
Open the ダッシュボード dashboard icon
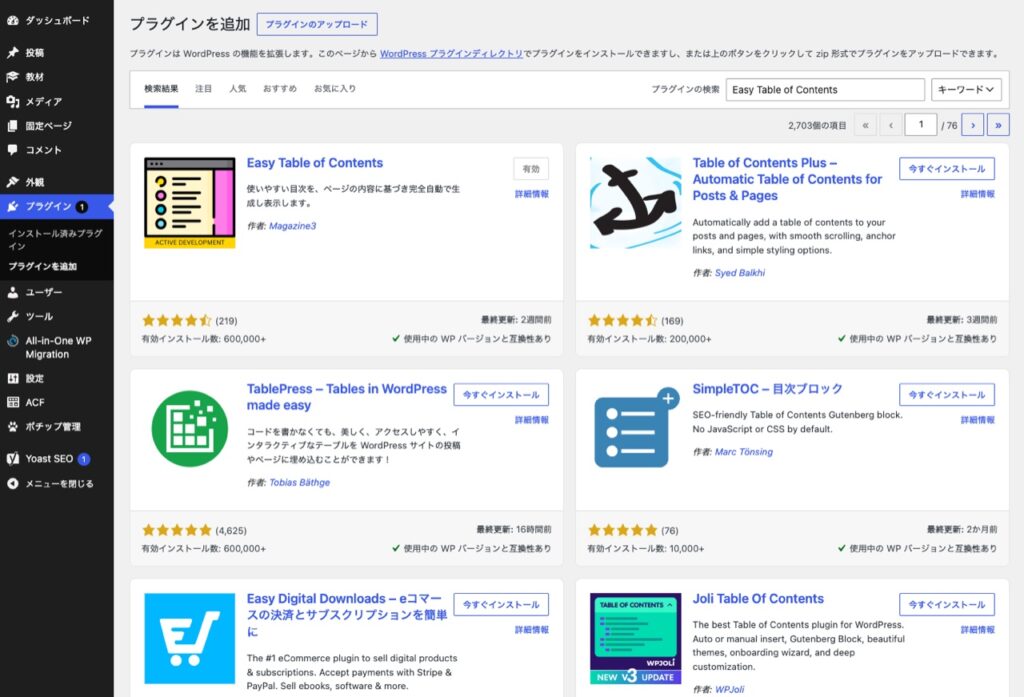(x=12, y=20)
